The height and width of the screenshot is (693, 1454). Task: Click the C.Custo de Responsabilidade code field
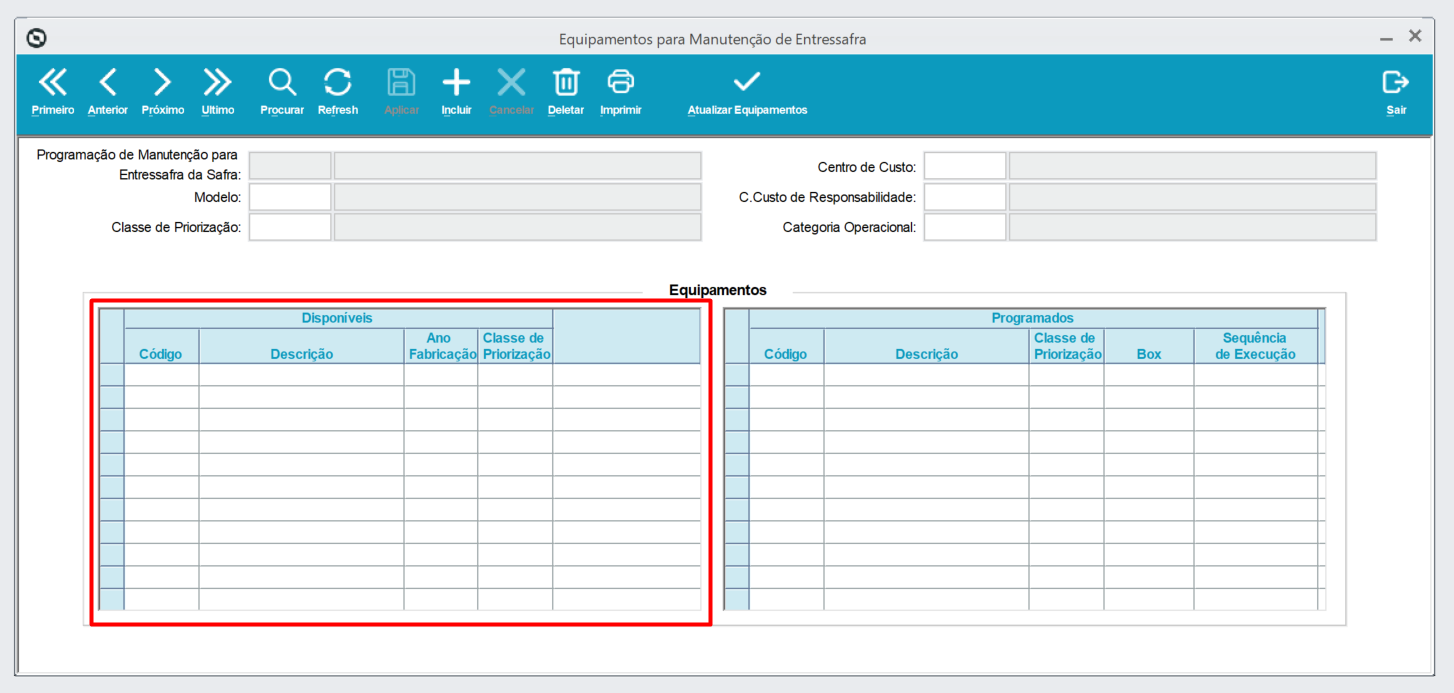[965, 197]
